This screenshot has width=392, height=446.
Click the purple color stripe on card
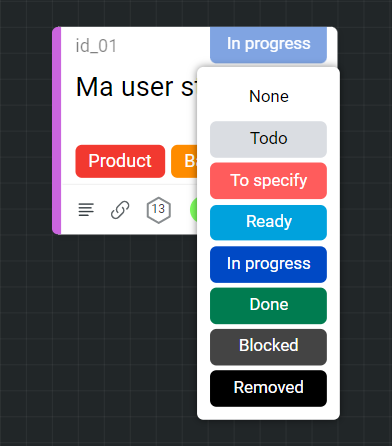(57, 130)
